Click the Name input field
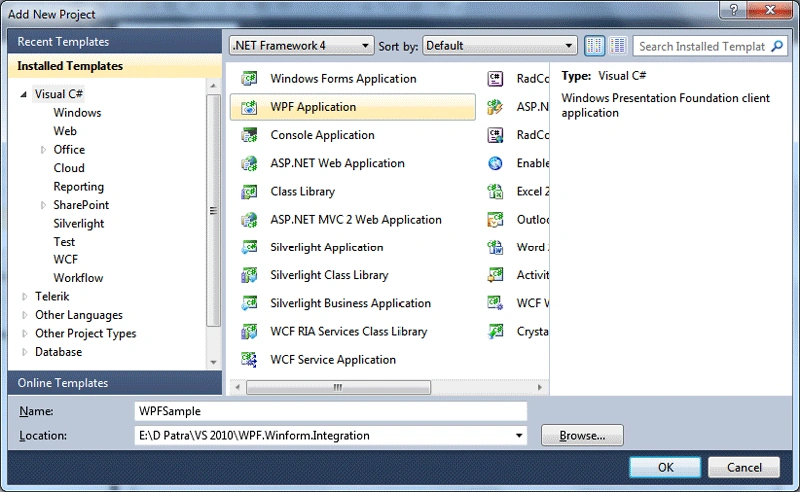 (x=331, y=411)
